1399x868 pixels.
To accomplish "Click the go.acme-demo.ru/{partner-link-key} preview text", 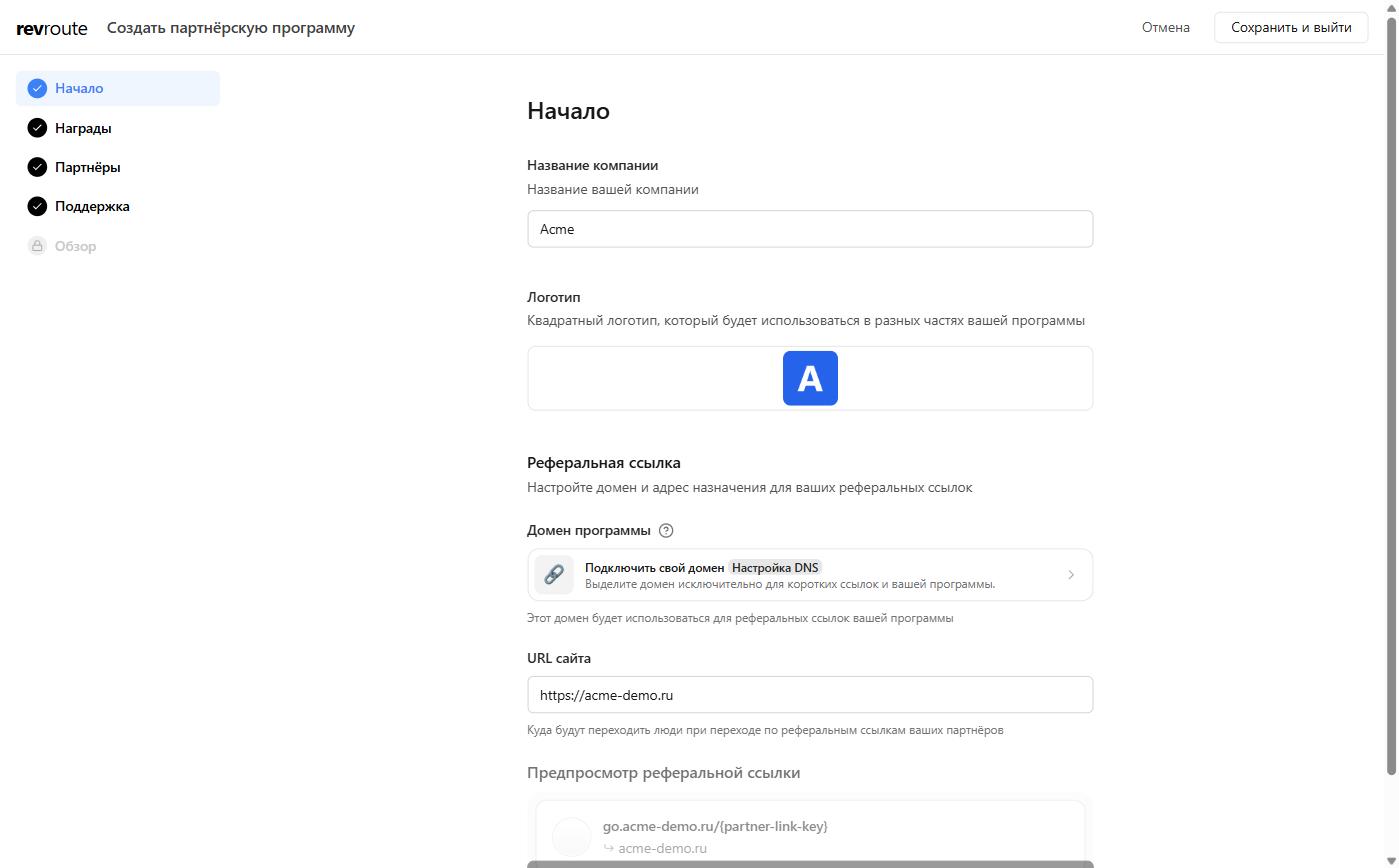I will tap(715, 826).
